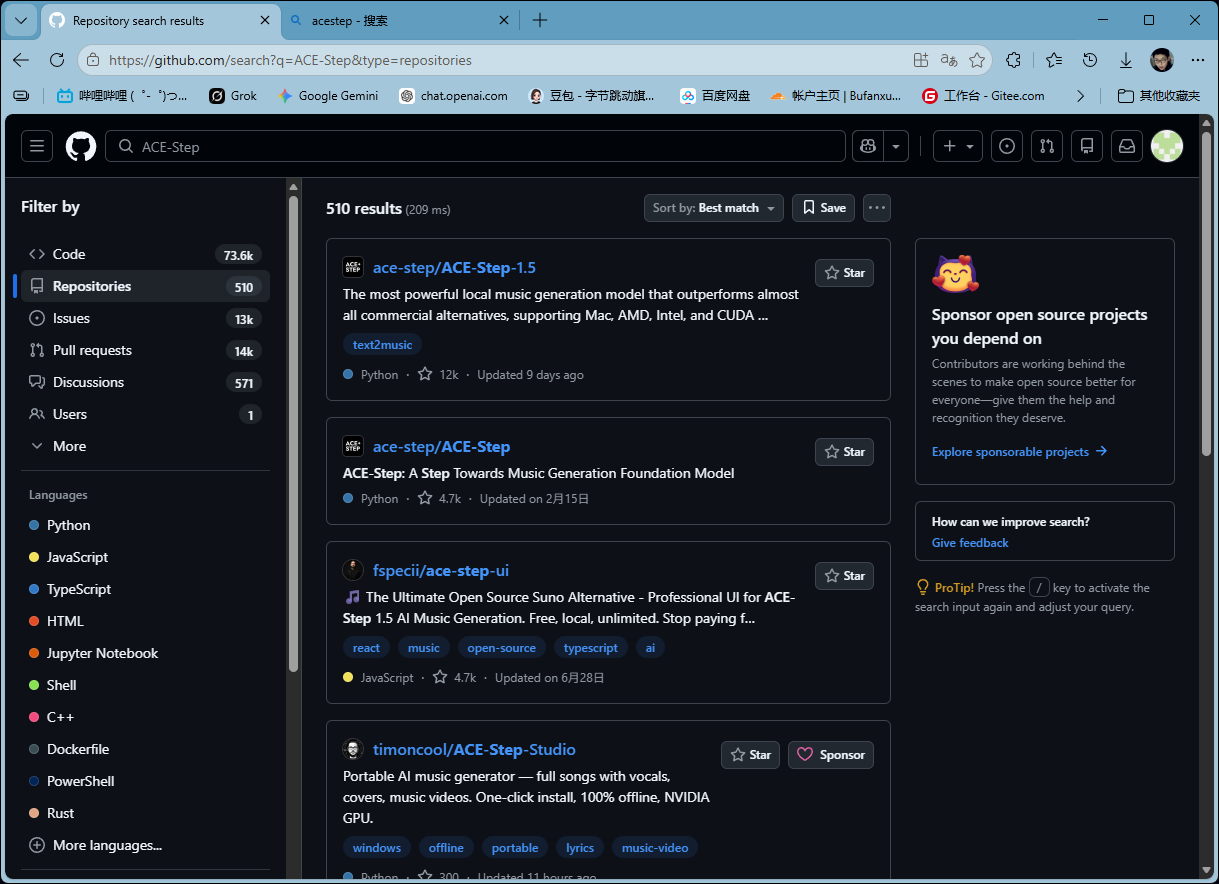Filter by JavaScript language
This screenshot has height=884, width=1219.
(x=145, y=557)
